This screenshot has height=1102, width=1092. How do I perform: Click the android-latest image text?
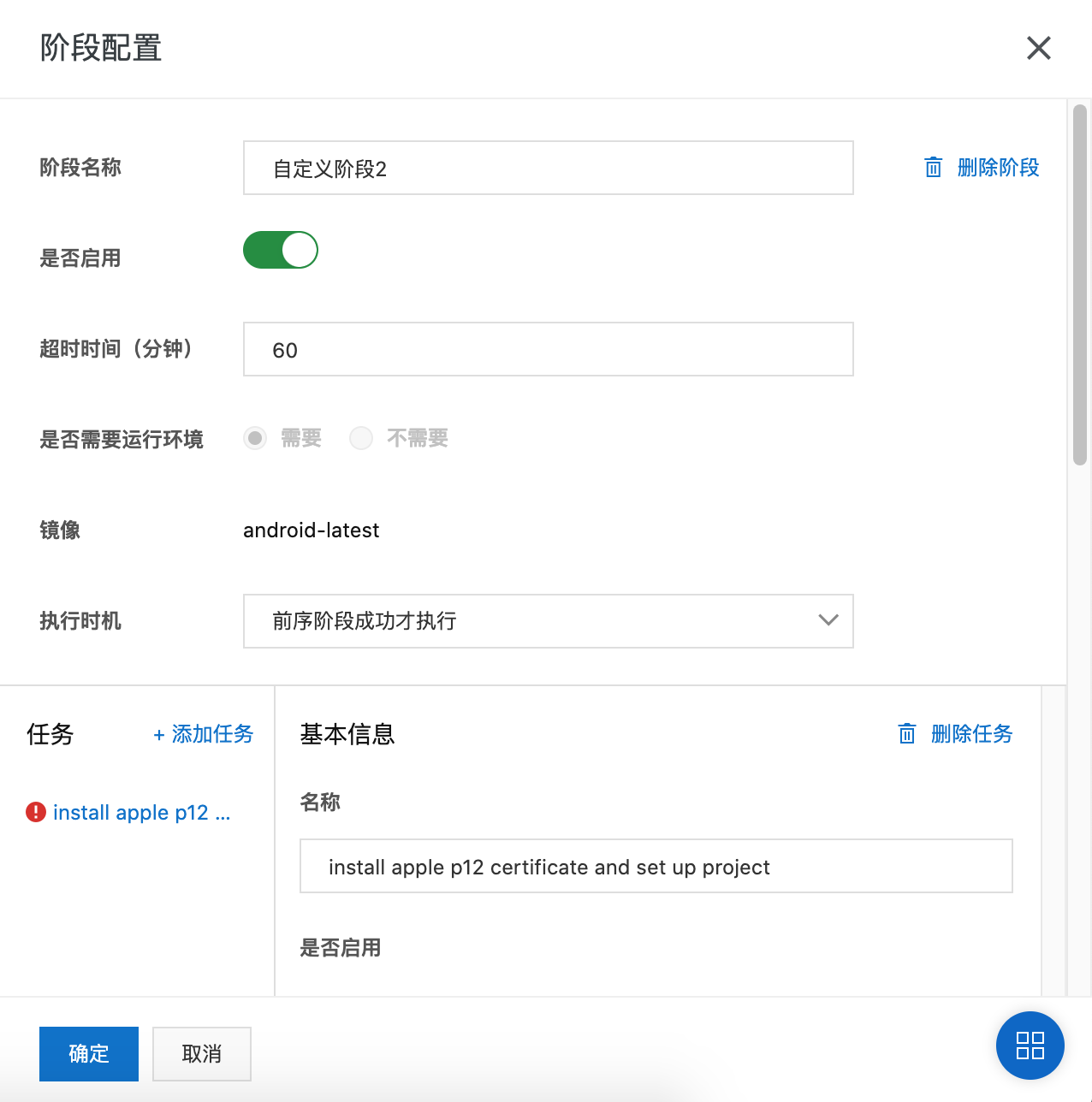(312, 530)
